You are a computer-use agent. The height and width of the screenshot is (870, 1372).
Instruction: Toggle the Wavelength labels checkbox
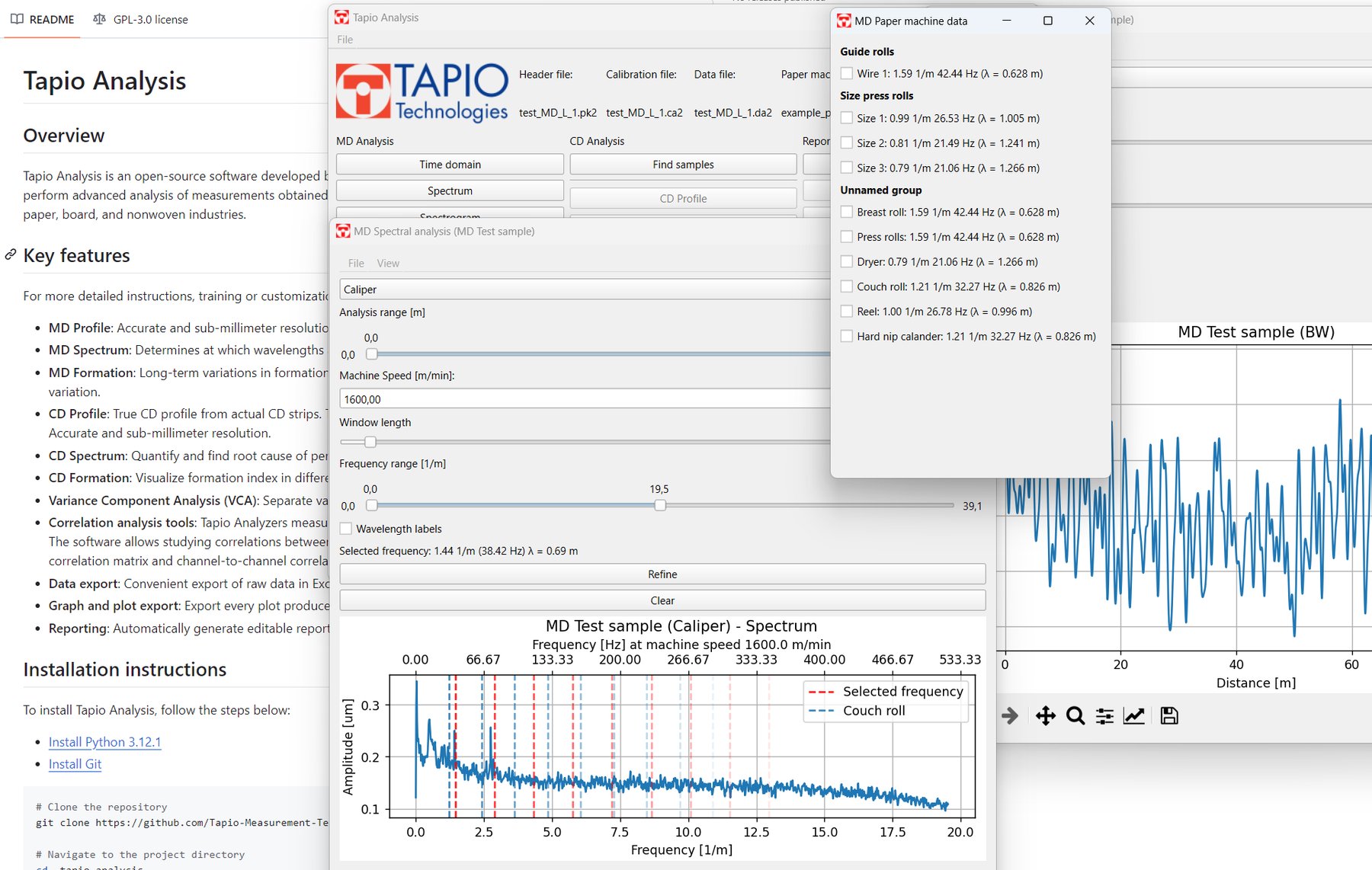tap(346, 529)
